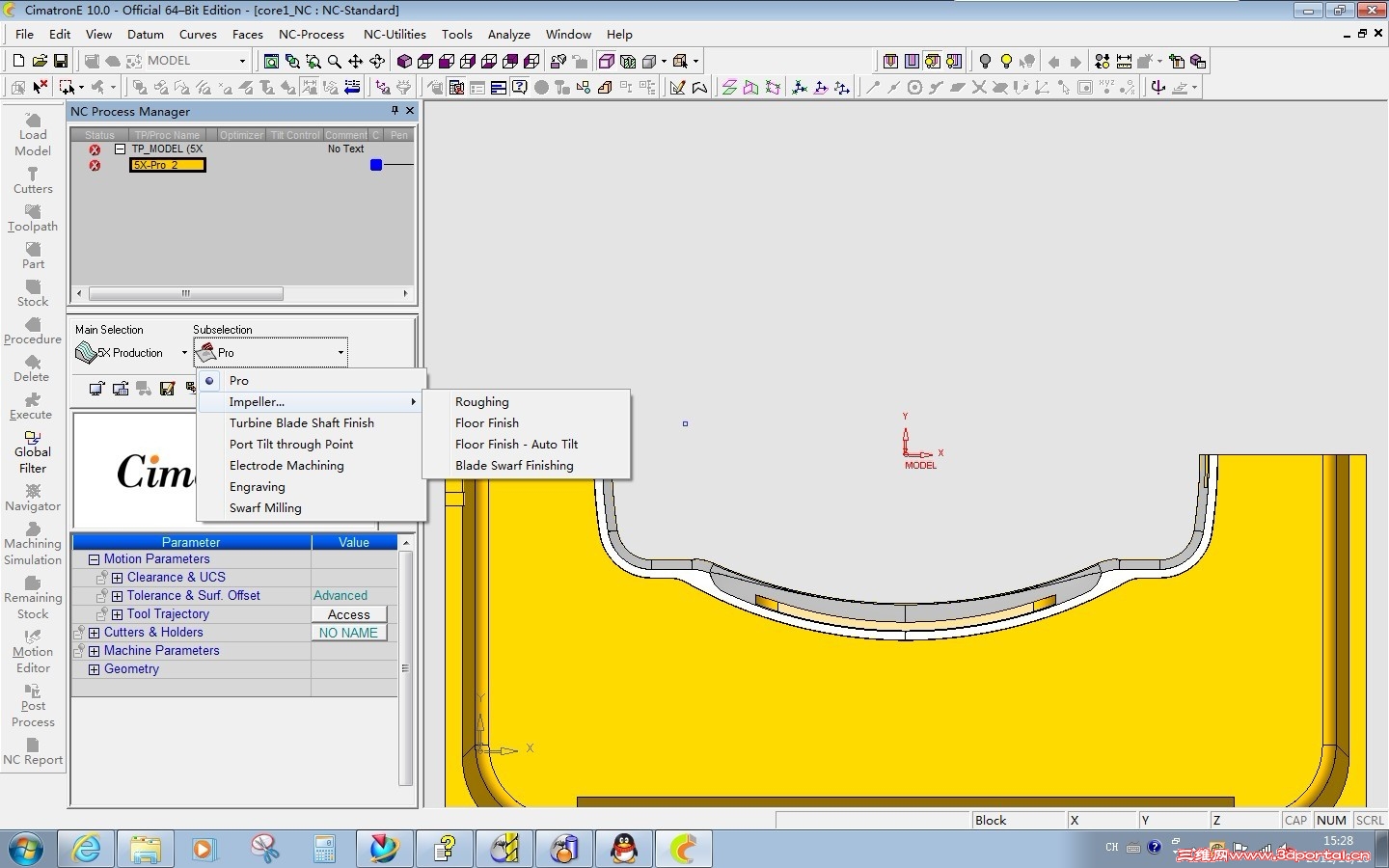Click the pin icon of NC Process Manager
The width and height of the screenshot is (1389, 868).
click(395, 111)
